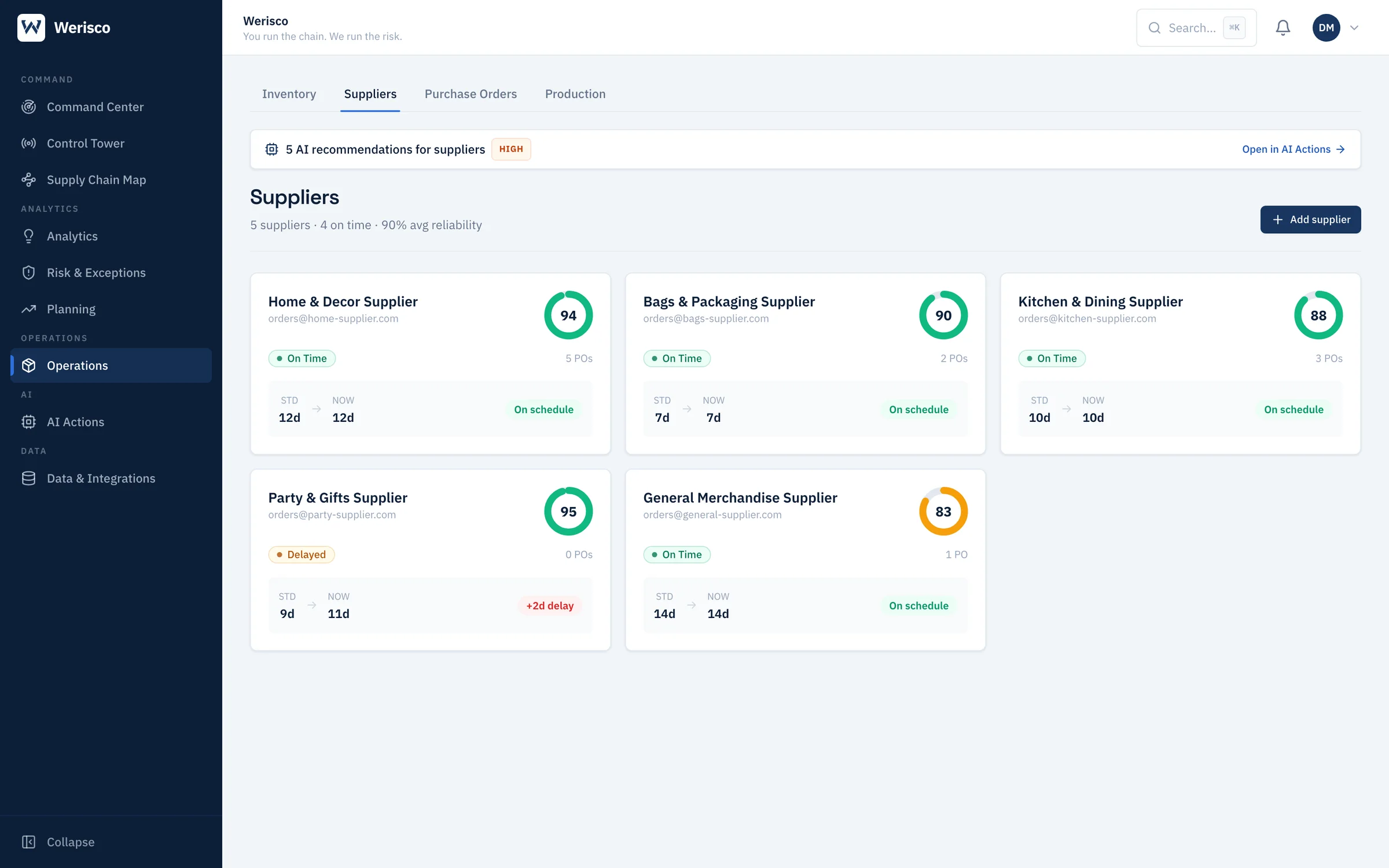Click Bags & Packaging reliability ring 90

tap(943, 315)
